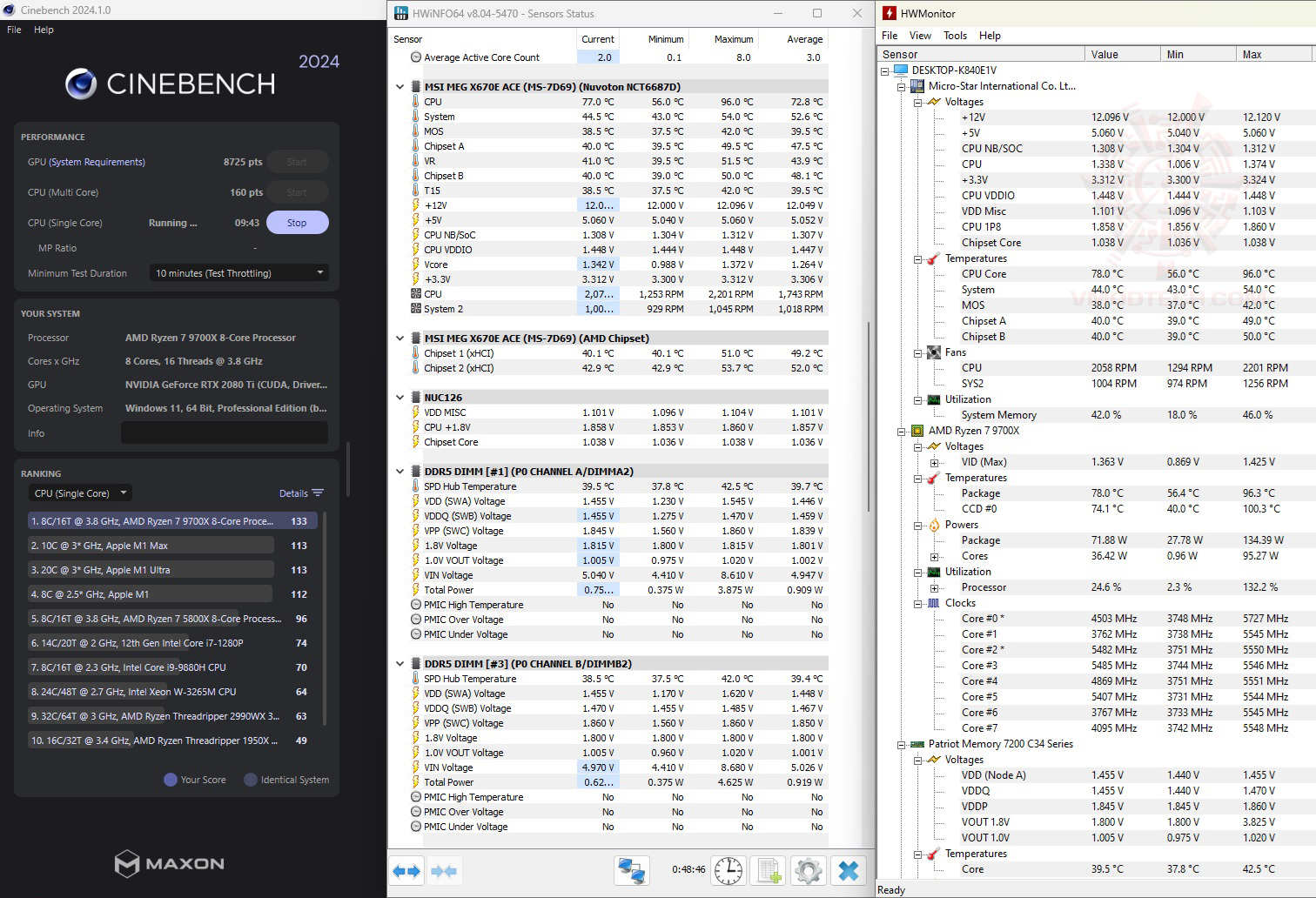Click the motherboard icon beside Micro-Star International
The image size is (1316, 898).
tap(916, 86)
